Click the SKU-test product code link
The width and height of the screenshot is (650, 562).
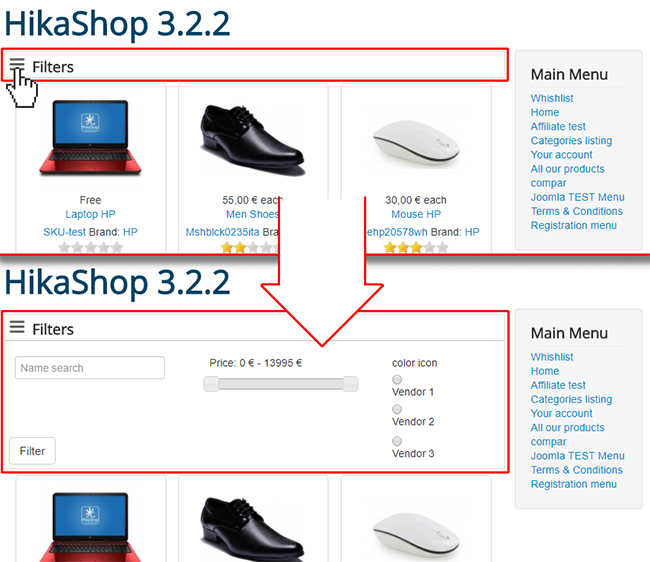click(x=64, y=232)
